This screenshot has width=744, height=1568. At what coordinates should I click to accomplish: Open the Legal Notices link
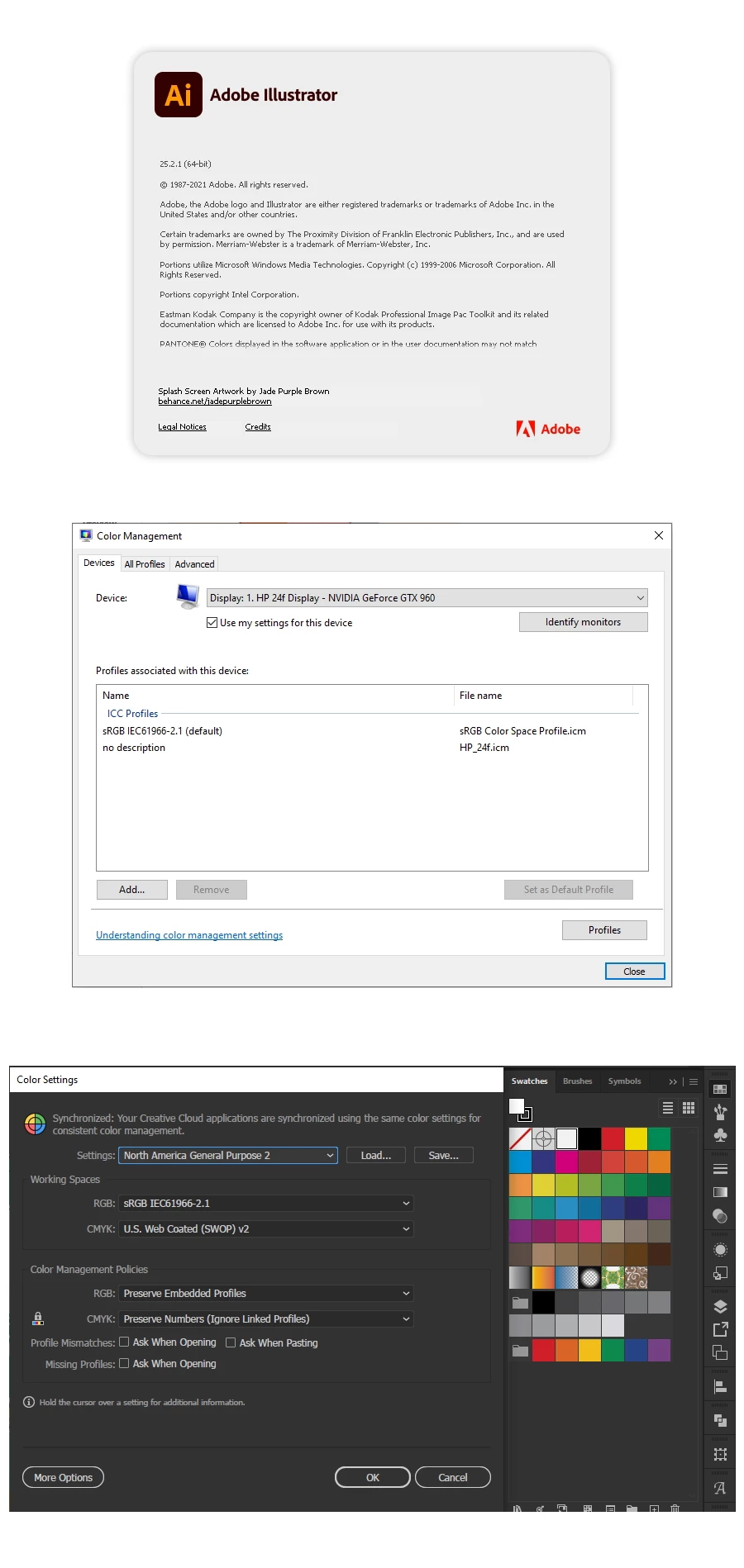pyautogui.click(x=182, y=427)
